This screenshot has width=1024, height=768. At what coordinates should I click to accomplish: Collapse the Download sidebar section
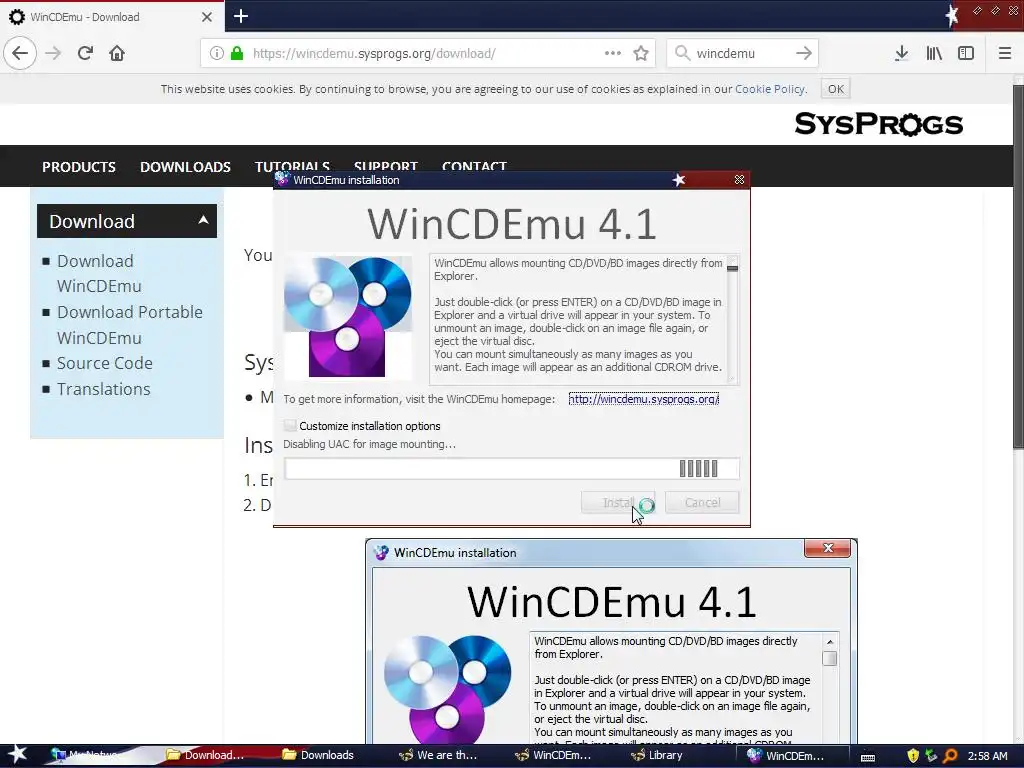[203, 220]
